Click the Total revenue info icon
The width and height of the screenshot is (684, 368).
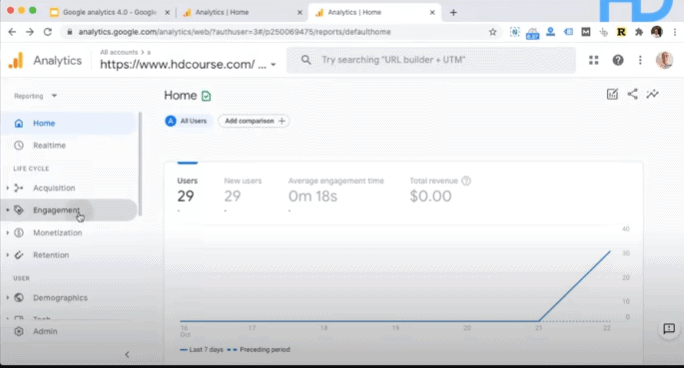click(x=466, y=181)
